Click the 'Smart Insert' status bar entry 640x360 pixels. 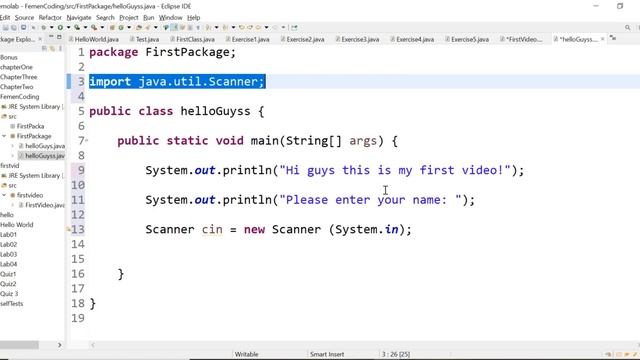(x=327, y=354)
